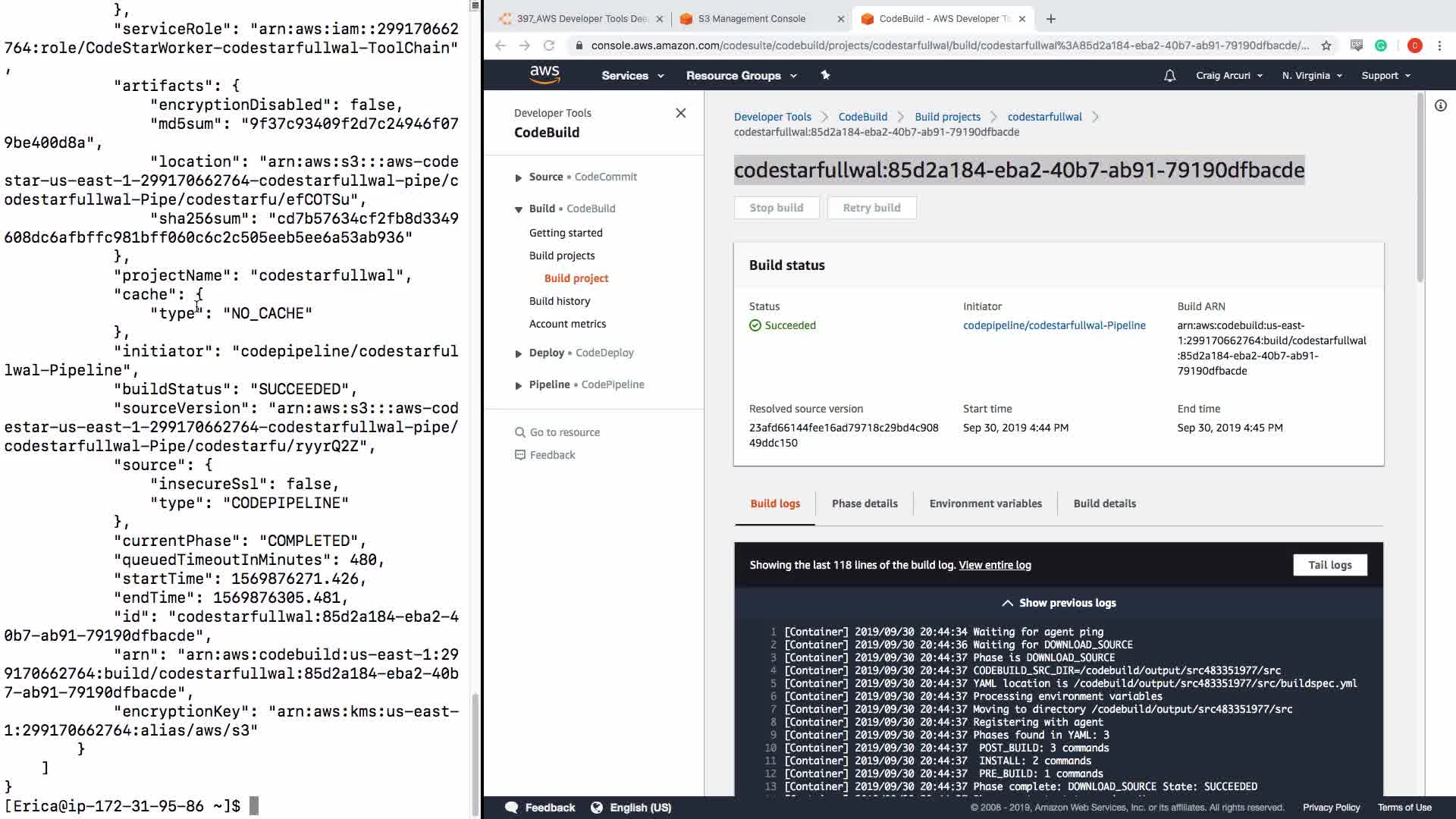Click the Go to resource search icon
The width and height of the screenshot is (1456, 819).
(x=520, y=432)
